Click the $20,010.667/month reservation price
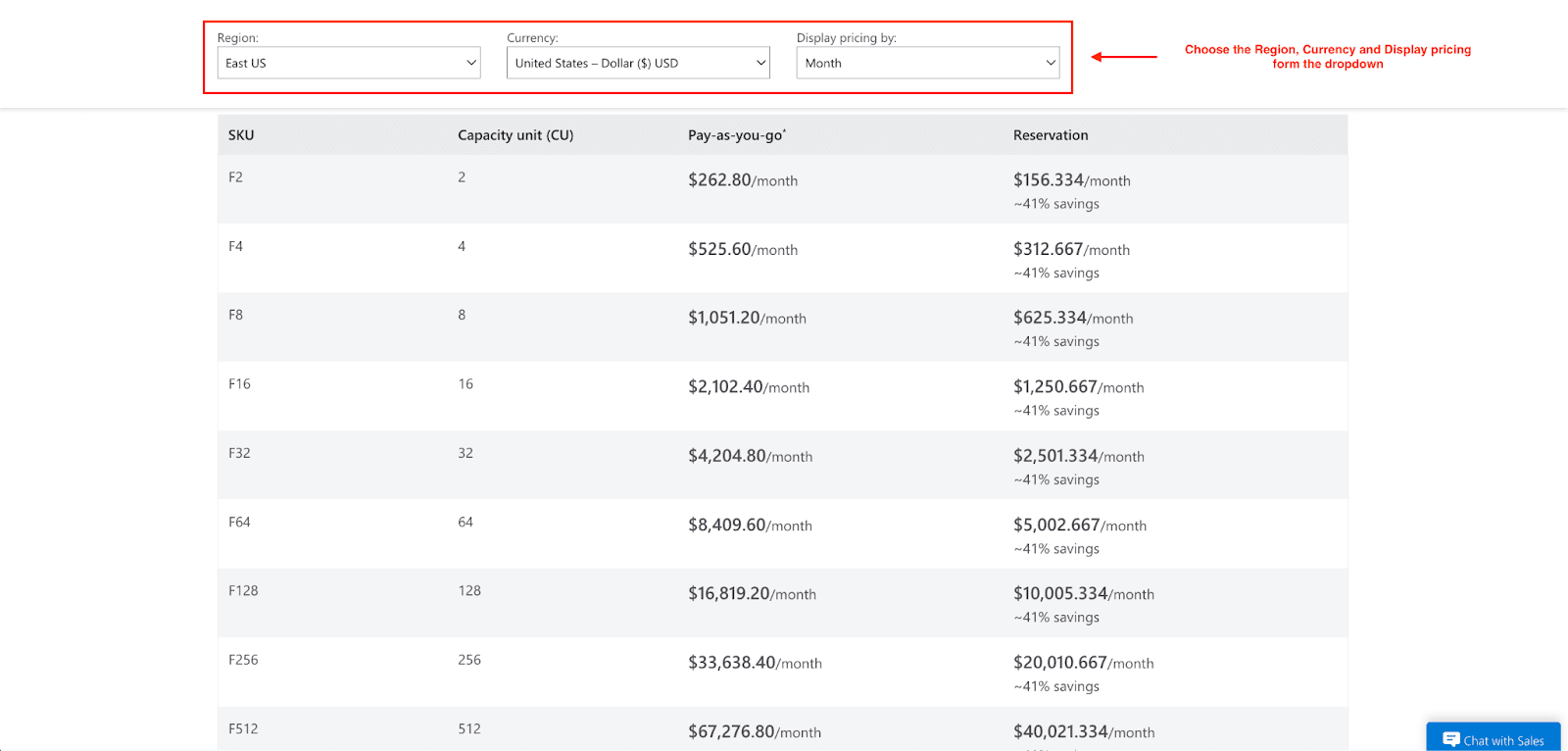 [1083, 663]
